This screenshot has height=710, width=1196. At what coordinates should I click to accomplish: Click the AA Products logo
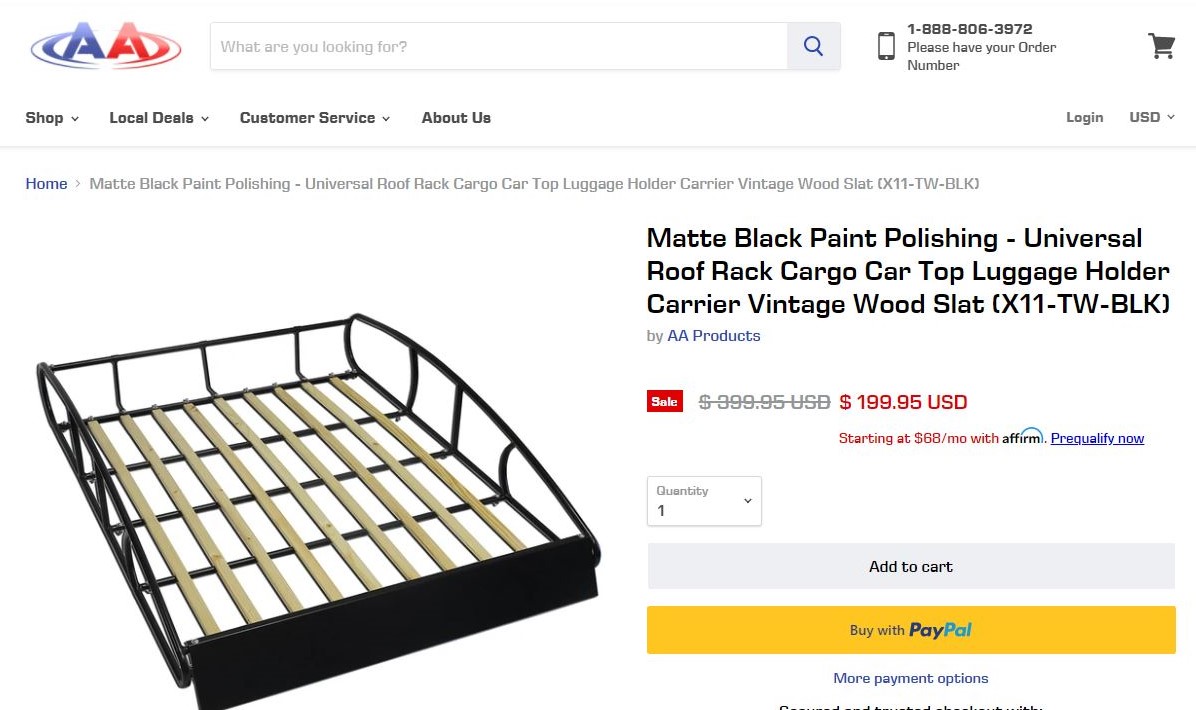106,46
